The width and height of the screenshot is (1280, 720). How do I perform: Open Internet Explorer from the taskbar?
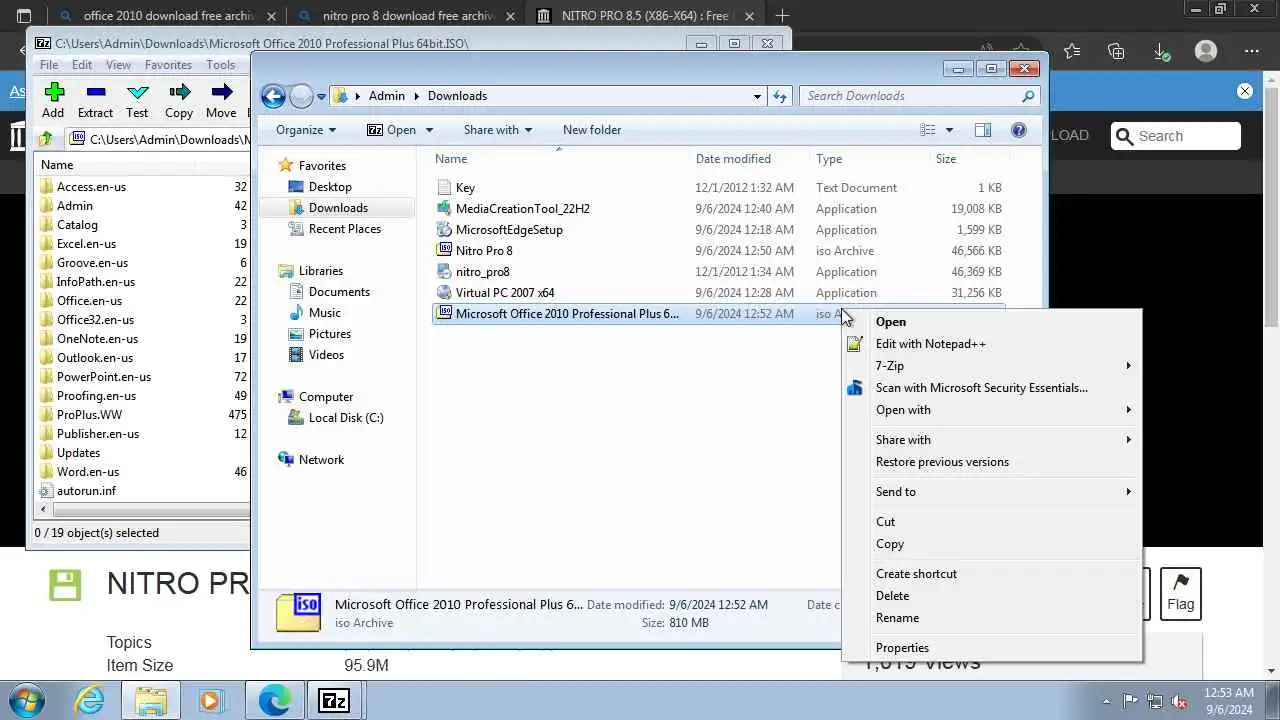(x=90, y=700)
